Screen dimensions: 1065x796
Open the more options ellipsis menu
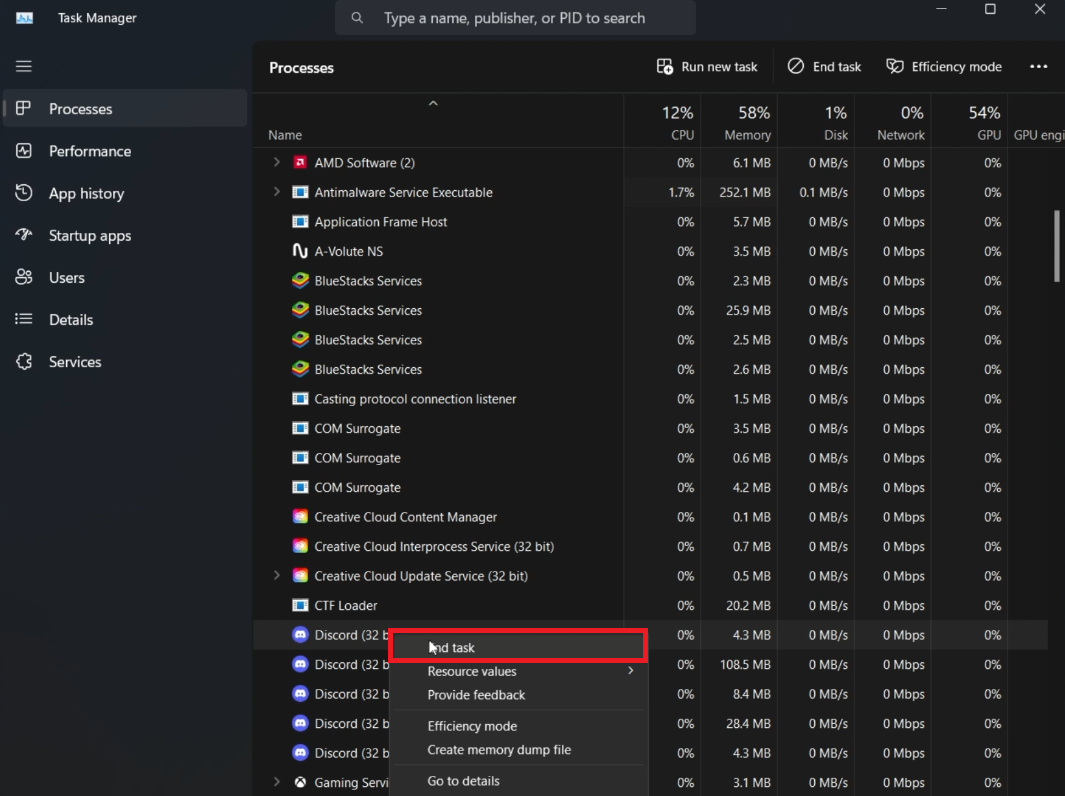pos(1038,66)
